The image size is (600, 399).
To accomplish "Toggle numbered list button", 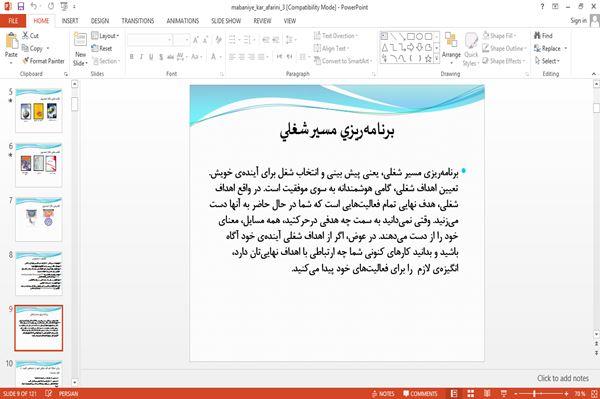I will 248,40.
